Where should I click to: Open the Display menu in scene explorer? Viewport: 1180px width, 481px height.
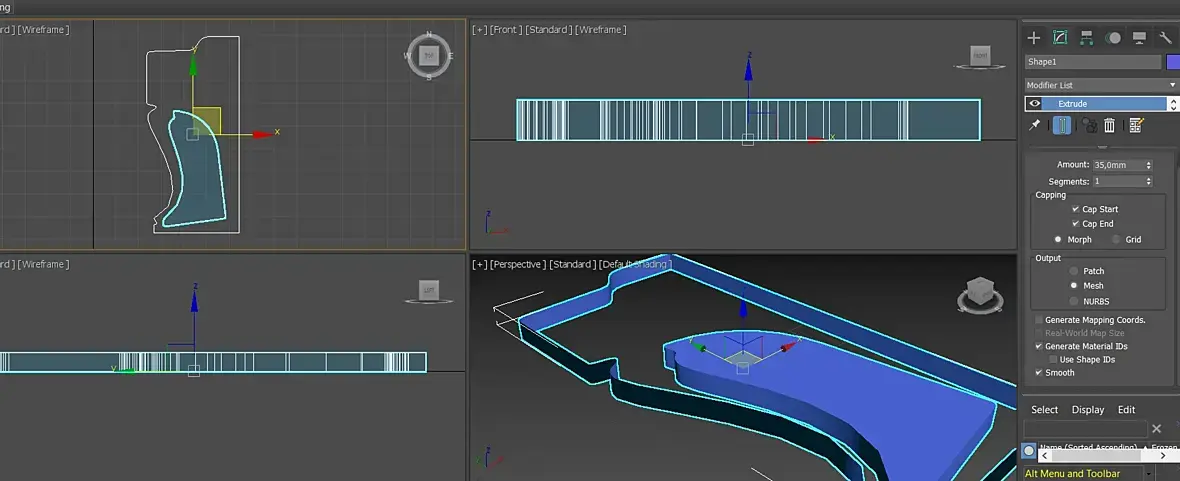pos(1088,410)
